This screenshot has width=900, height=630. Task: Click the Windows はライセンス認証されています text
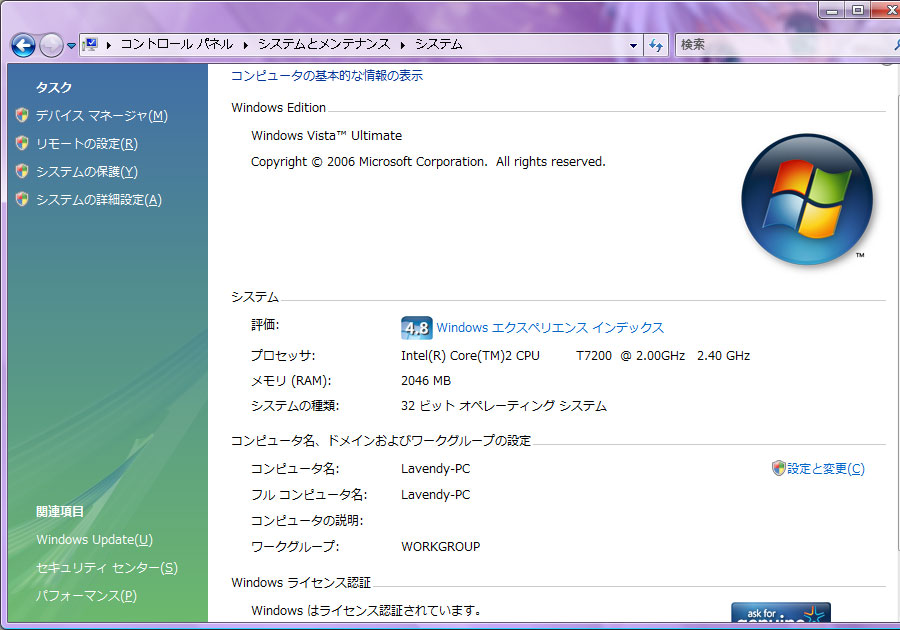point(366,610)
